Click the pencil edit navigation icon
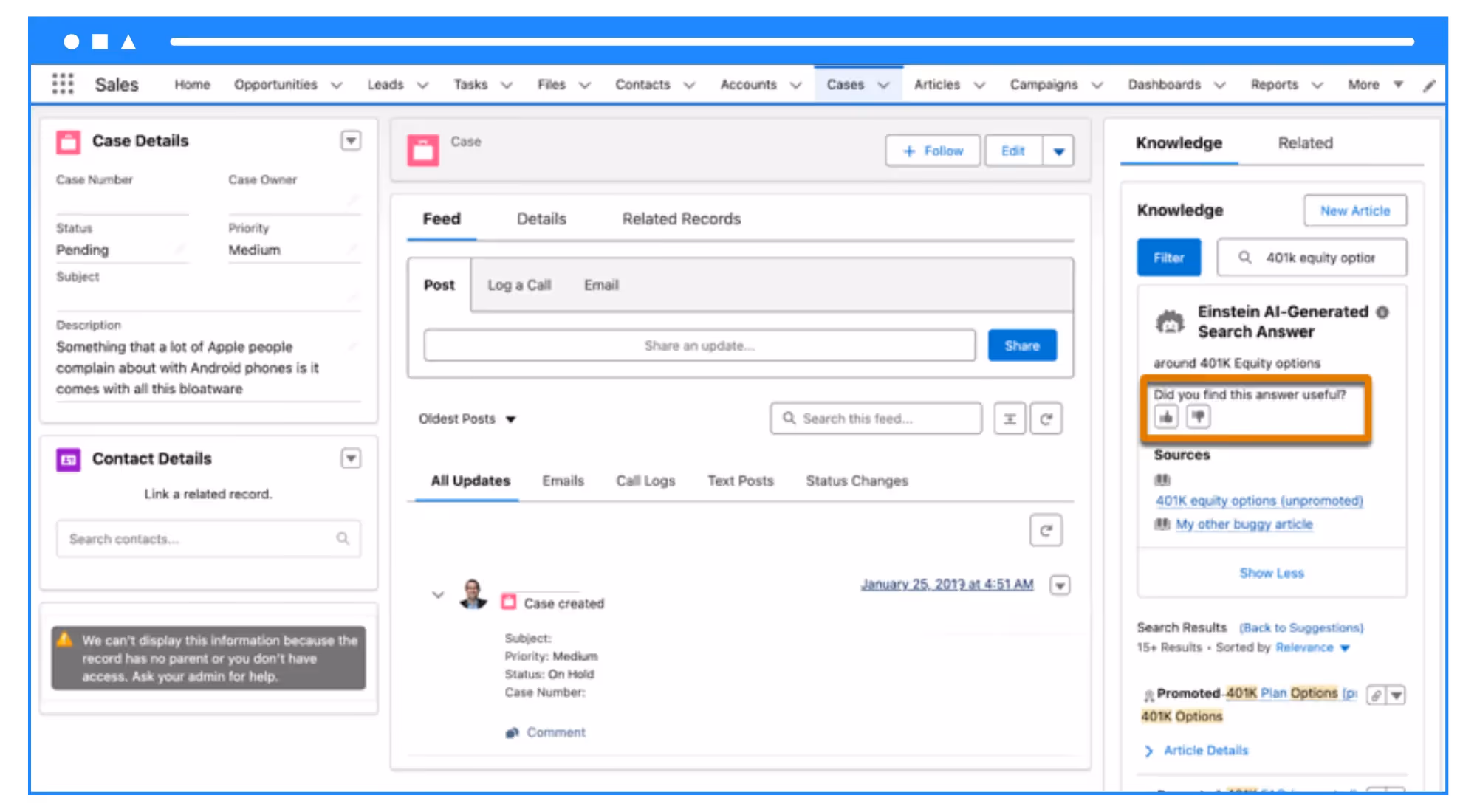 pyautogui.click(x=1430, y=86)
